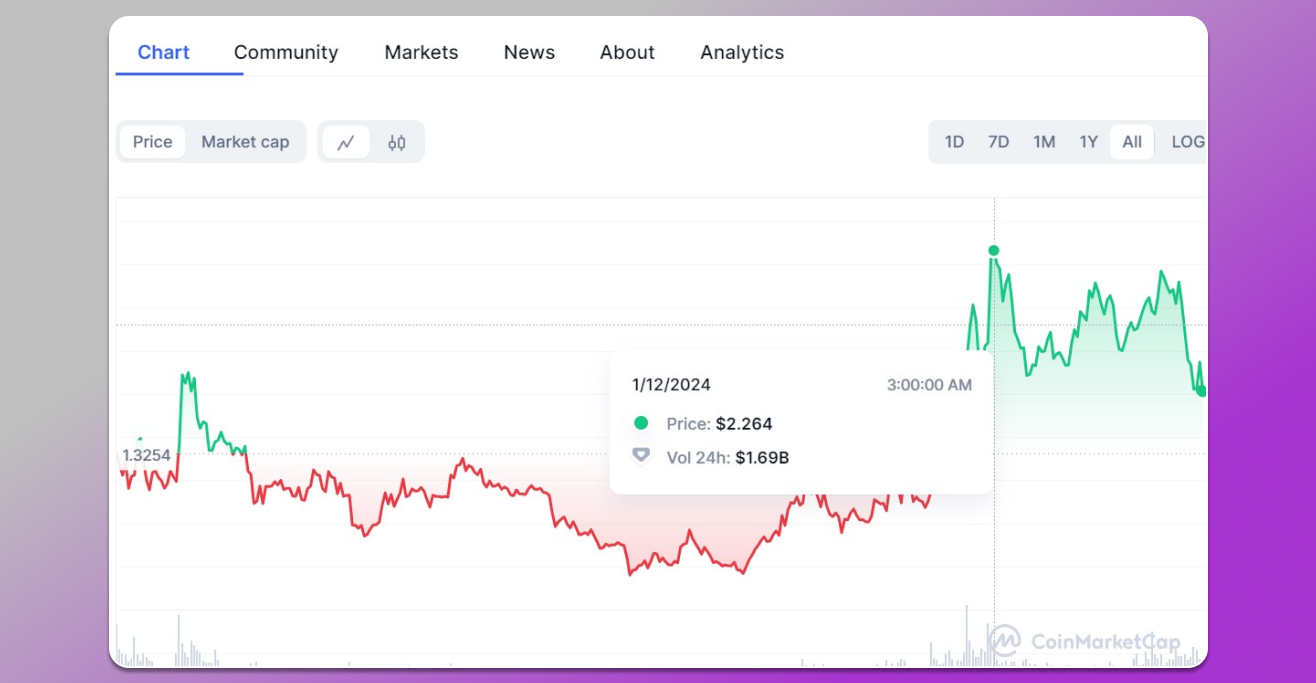Toggle the LOG scale option

point(1188,141)
